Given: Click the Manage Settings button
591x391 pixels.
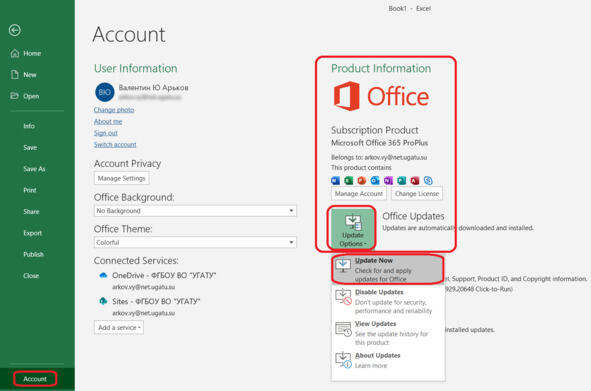Looking at the screenshot, I should 121,178.
